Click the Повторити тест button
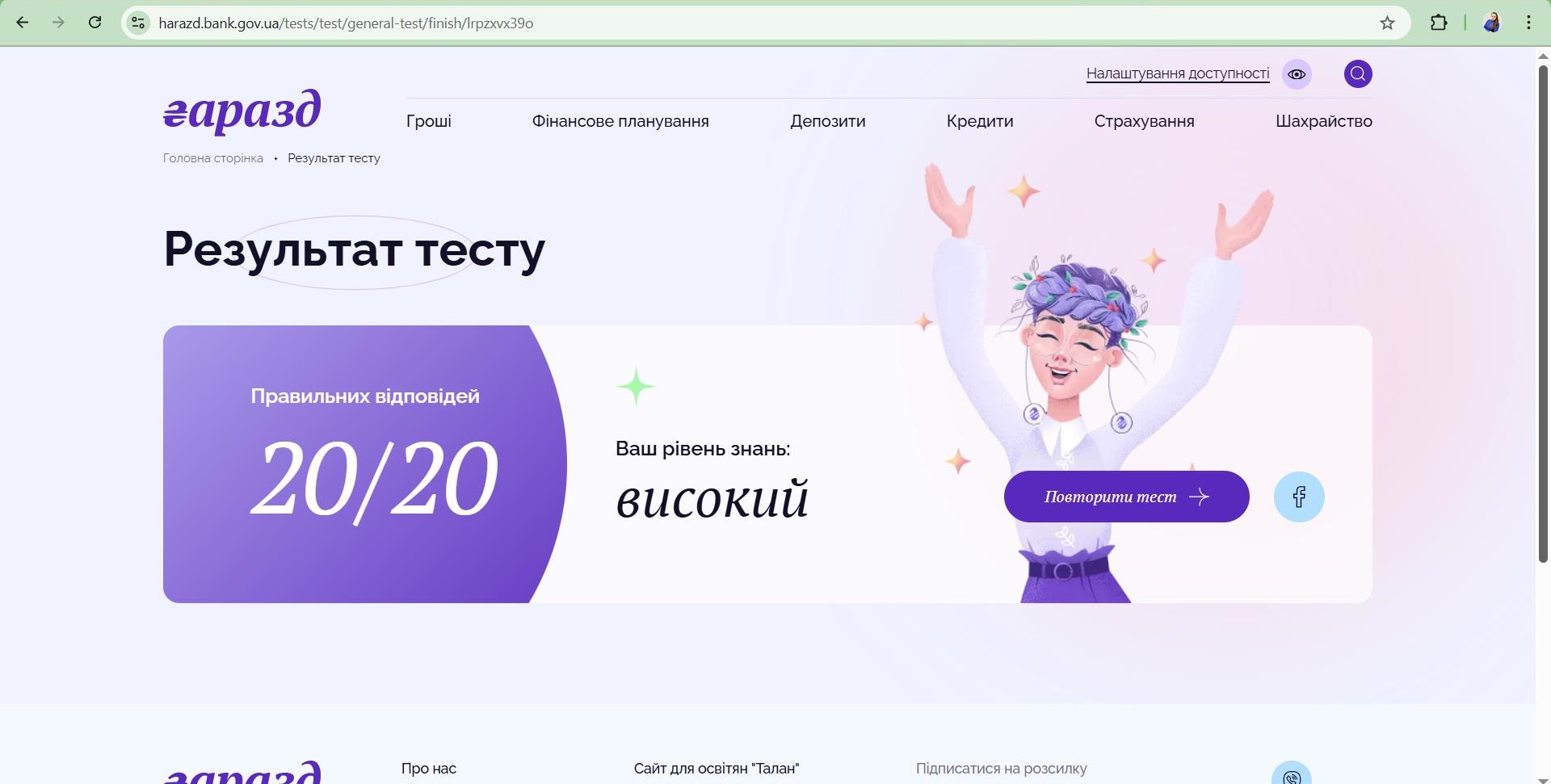1551x784 pixels. (x=1126, y=497)
